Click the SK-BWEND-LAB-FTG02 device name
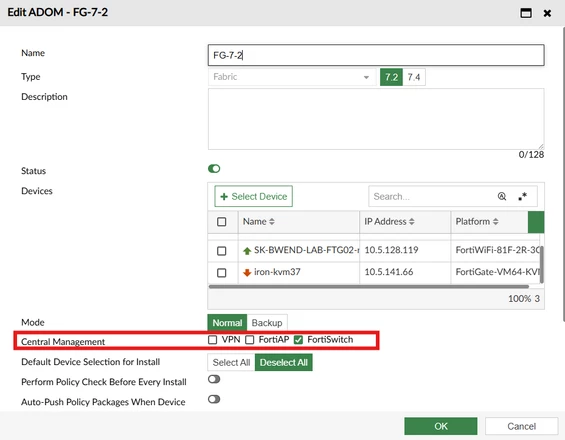 point(306,250)
